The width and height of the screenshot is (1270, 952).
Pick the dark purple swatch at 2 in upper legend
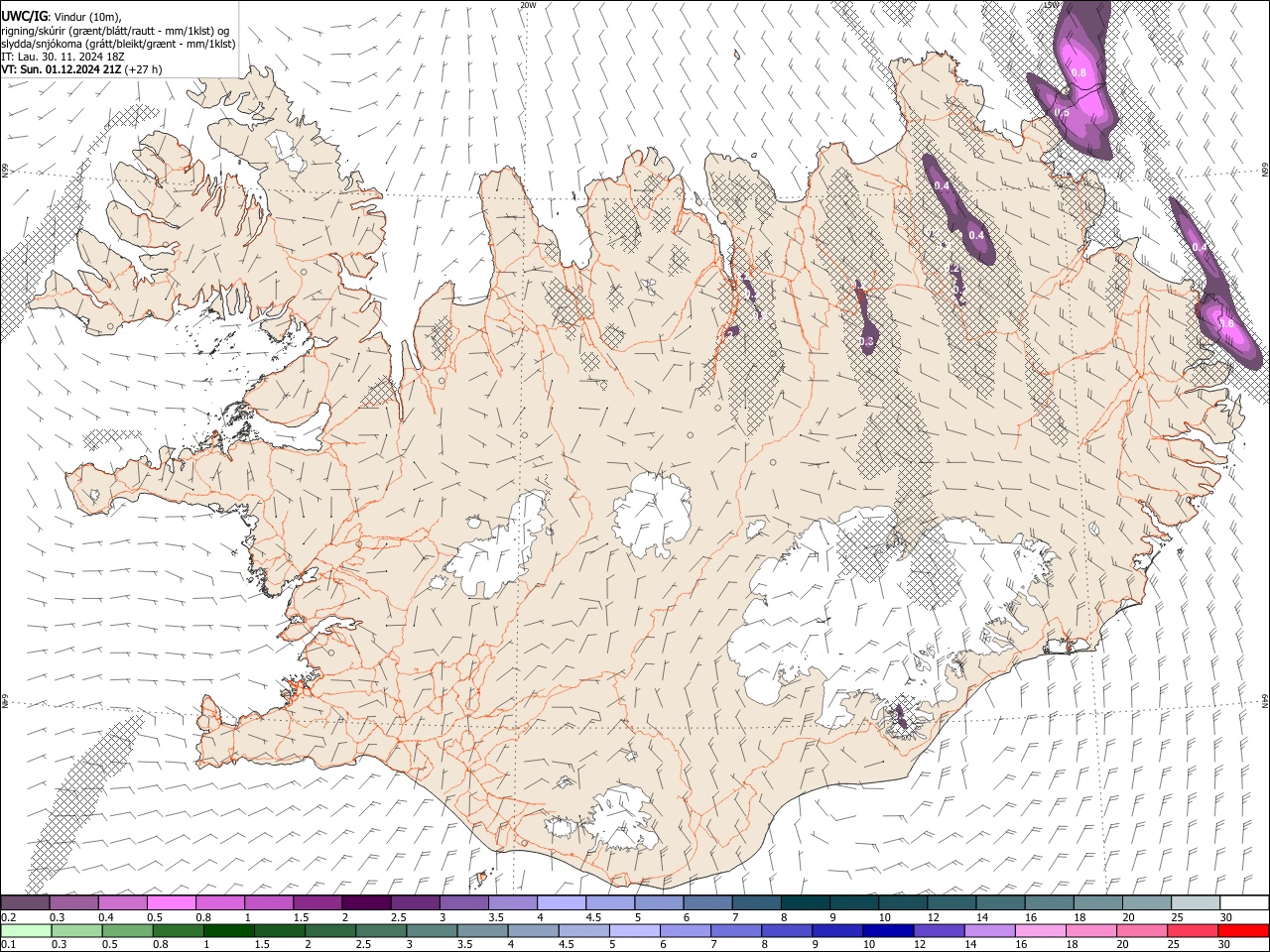coord(365,902)
